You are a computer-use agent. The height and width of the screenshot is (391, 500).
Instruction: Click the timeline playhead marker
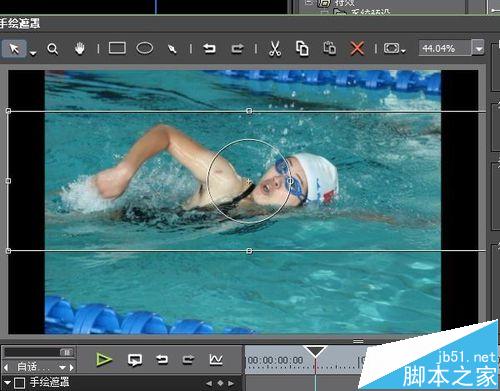[315, 351]
